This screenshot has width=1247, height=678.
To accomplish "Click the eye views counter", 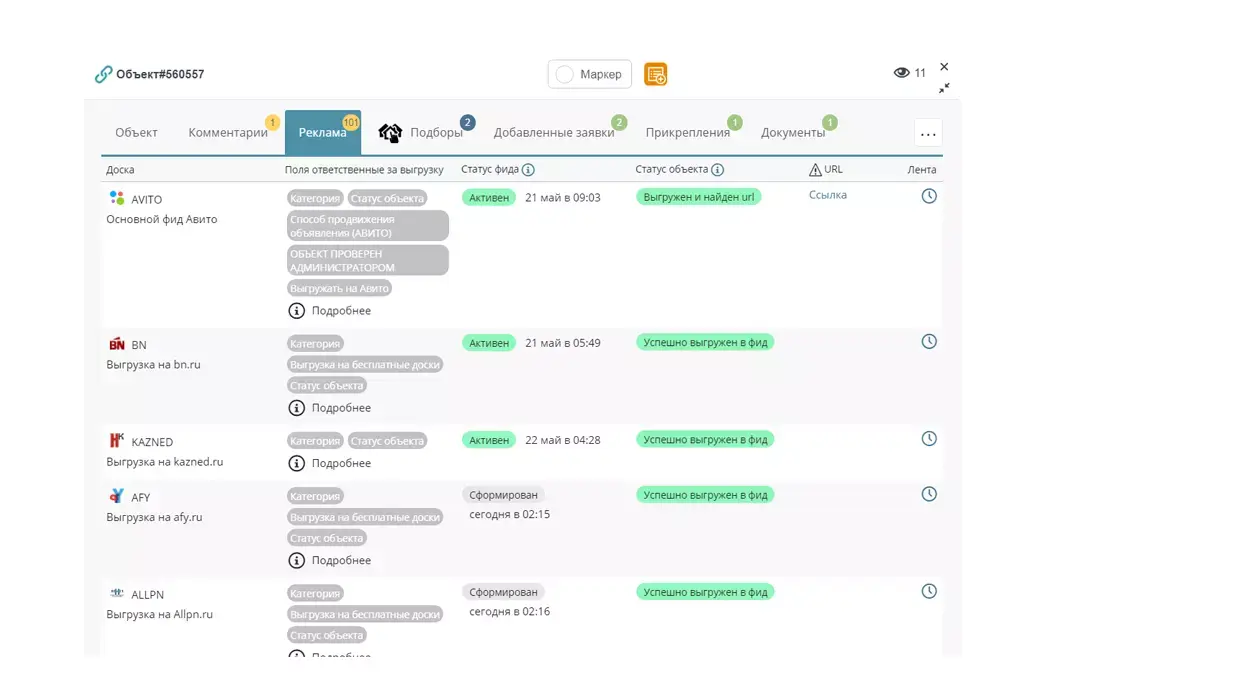I will pyautogui.click(x=909, y=73).
